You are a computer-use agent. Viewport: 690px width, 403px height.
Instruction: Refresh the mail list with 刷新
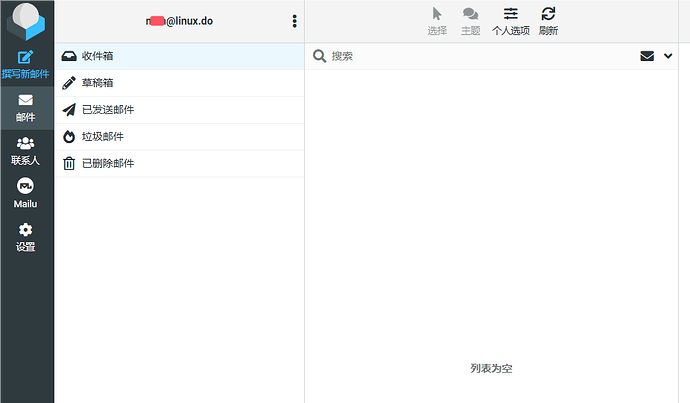pyautogui.click(x=548, y=21)
